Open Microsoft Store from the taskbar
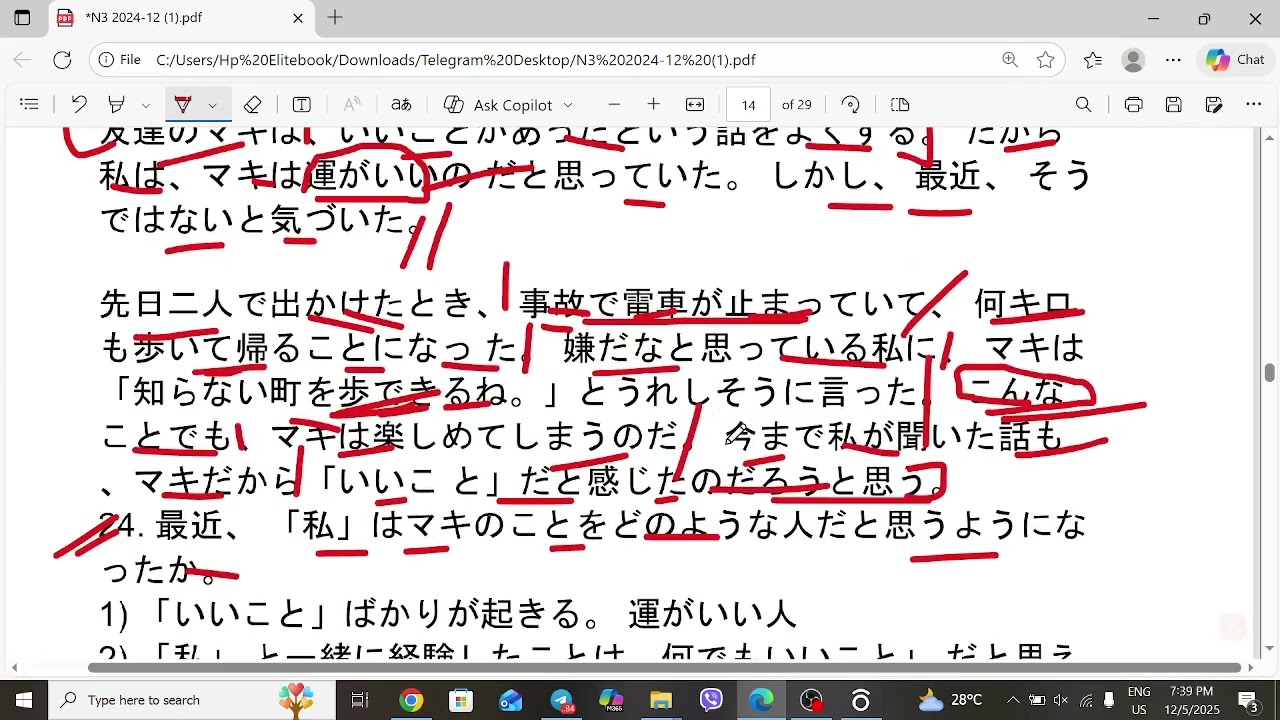This screenshot has height=720, width=1280. 461,700
